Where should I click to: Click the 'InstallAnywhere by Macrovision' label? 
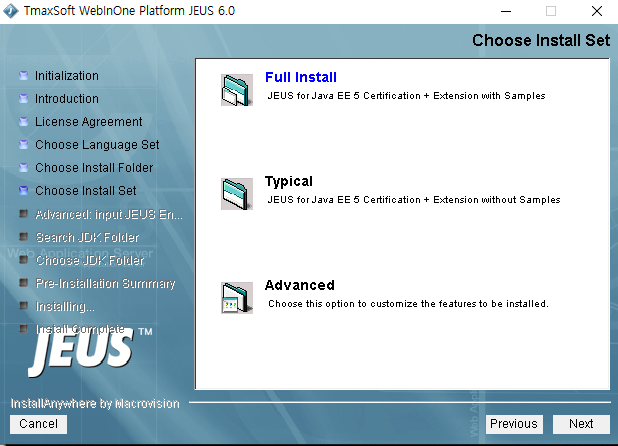pyautogui.click(x=95, y=403)
